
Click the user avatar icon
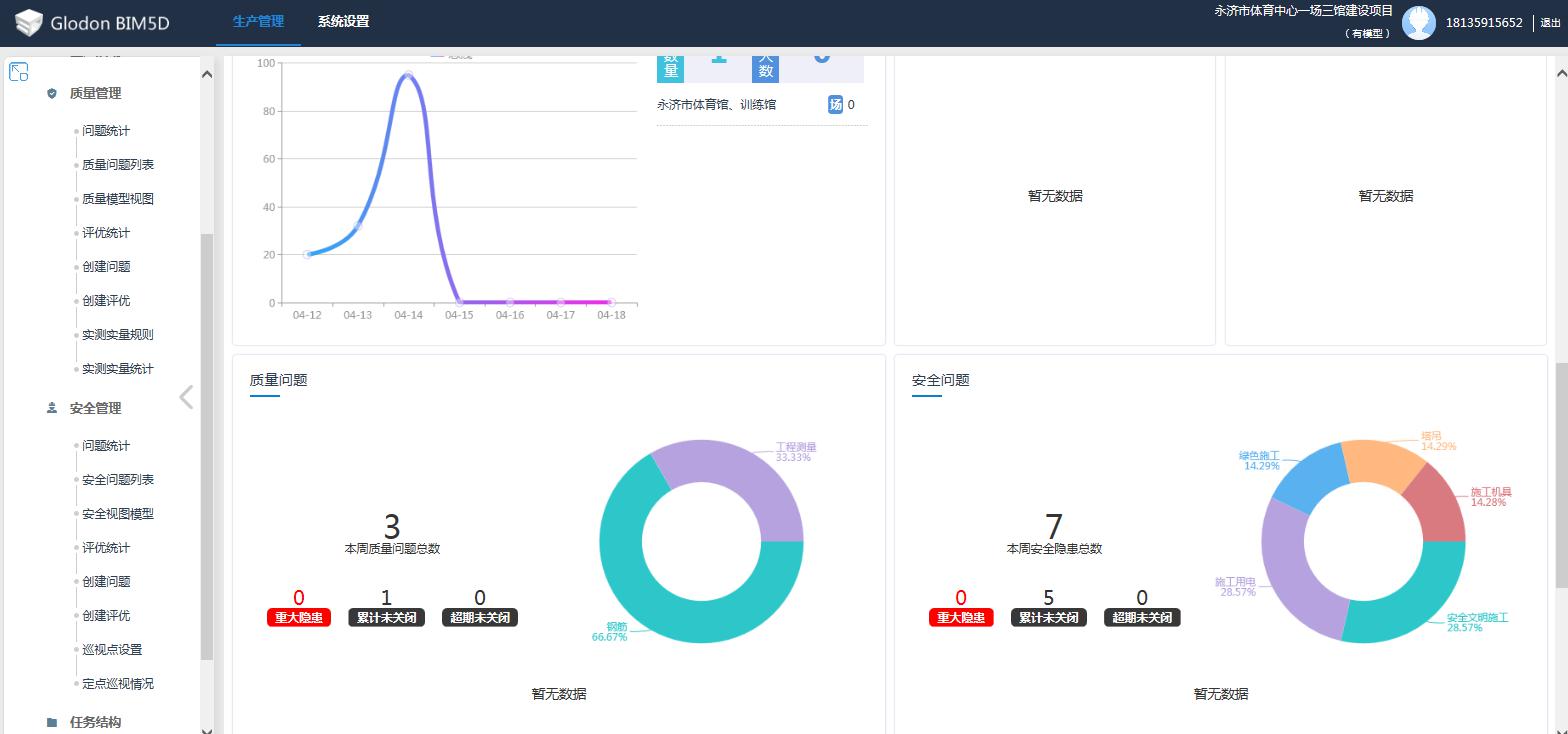[x=1418, y=22]
